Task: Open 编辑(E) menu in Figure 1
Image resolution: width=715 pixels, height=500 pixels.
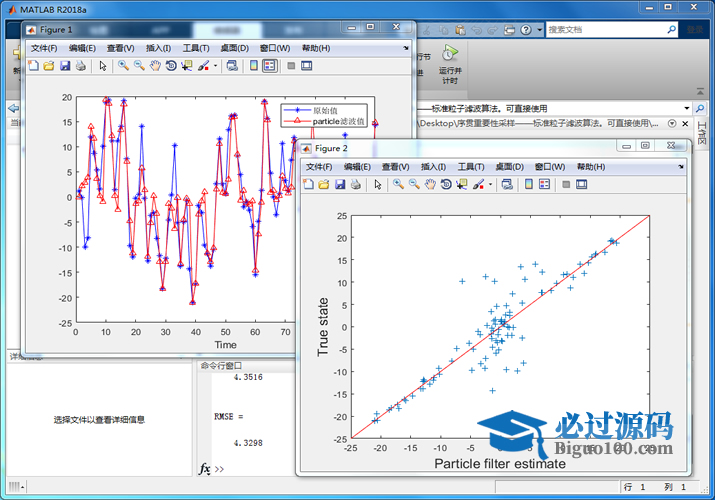Action: [x=82, y=48]
